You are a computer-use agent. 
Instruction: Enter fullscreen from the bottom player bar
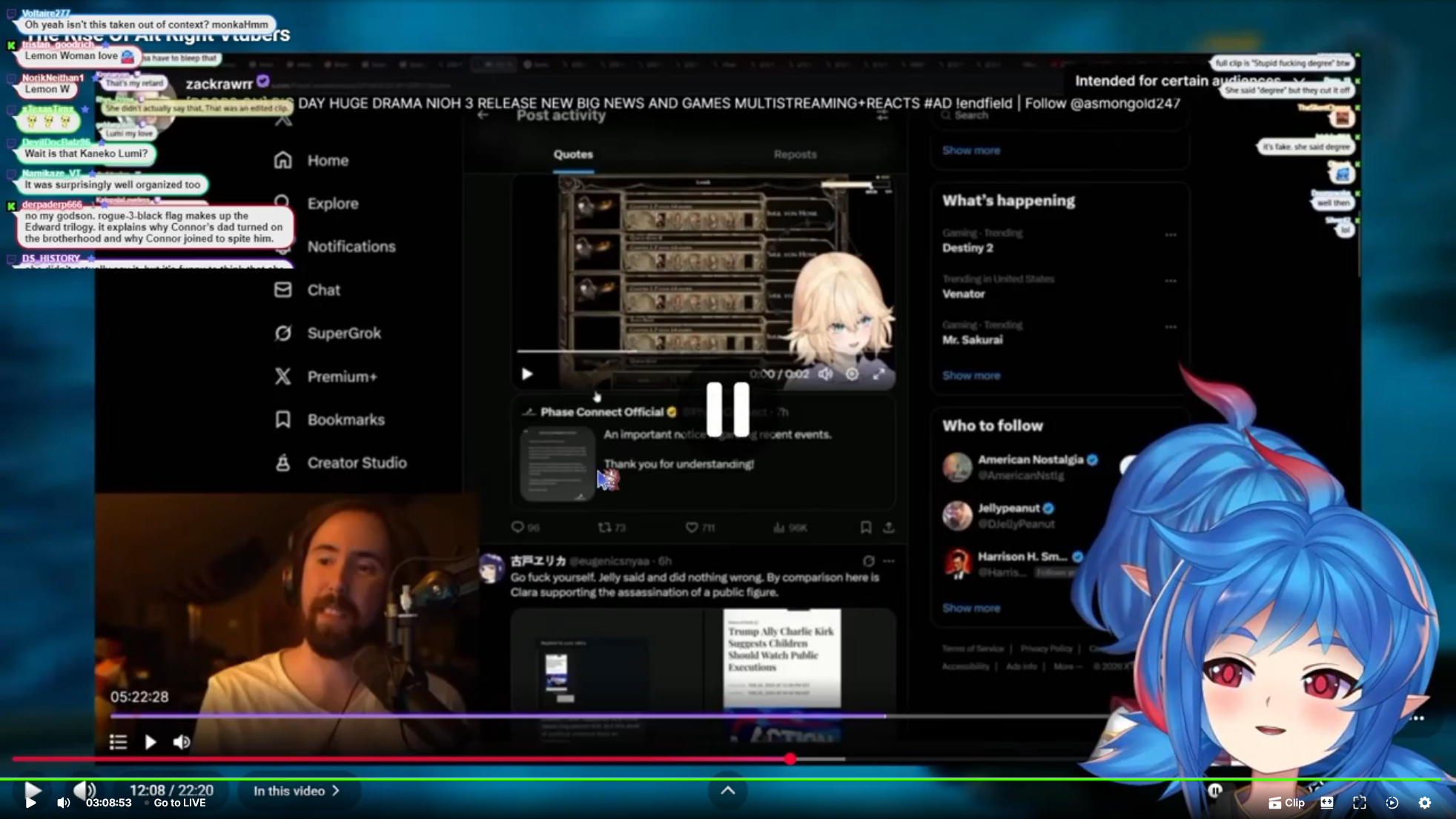coord(1360,803)
